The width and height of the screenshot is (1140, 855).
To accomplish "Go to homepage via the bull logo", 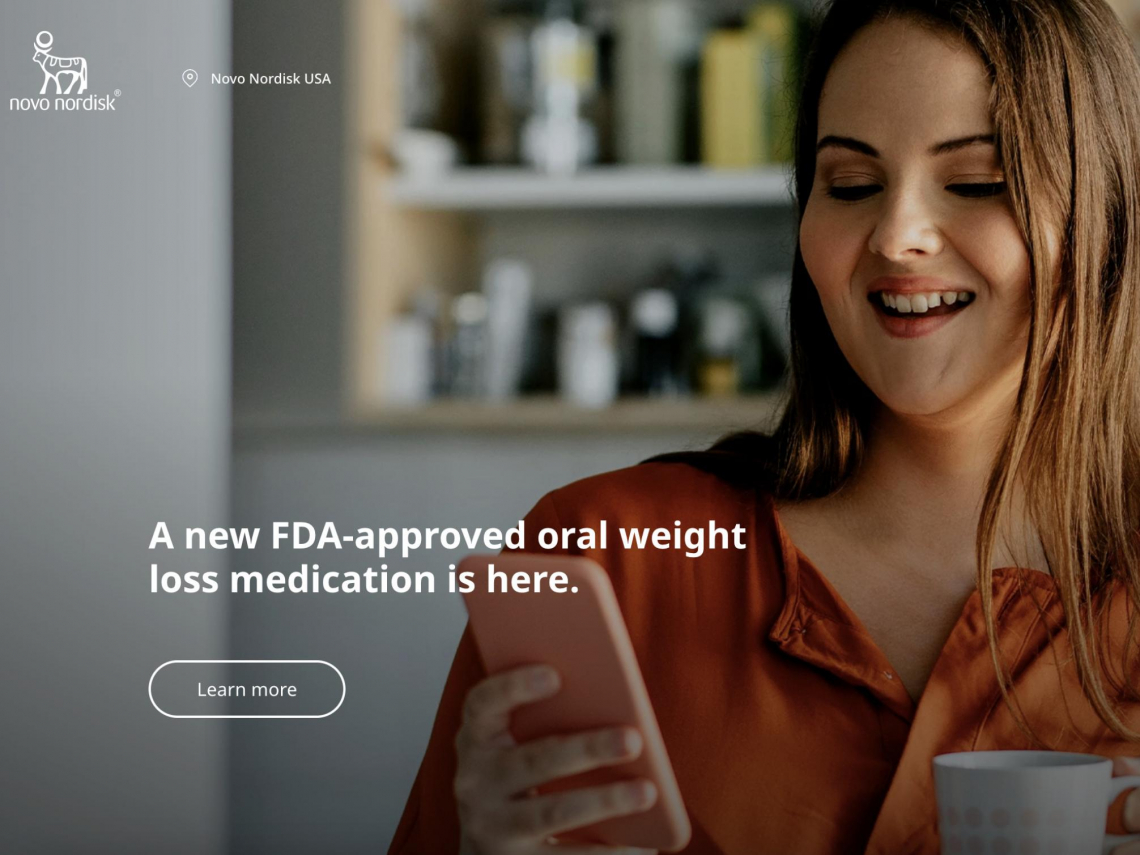I will click(x=60, y=63).
